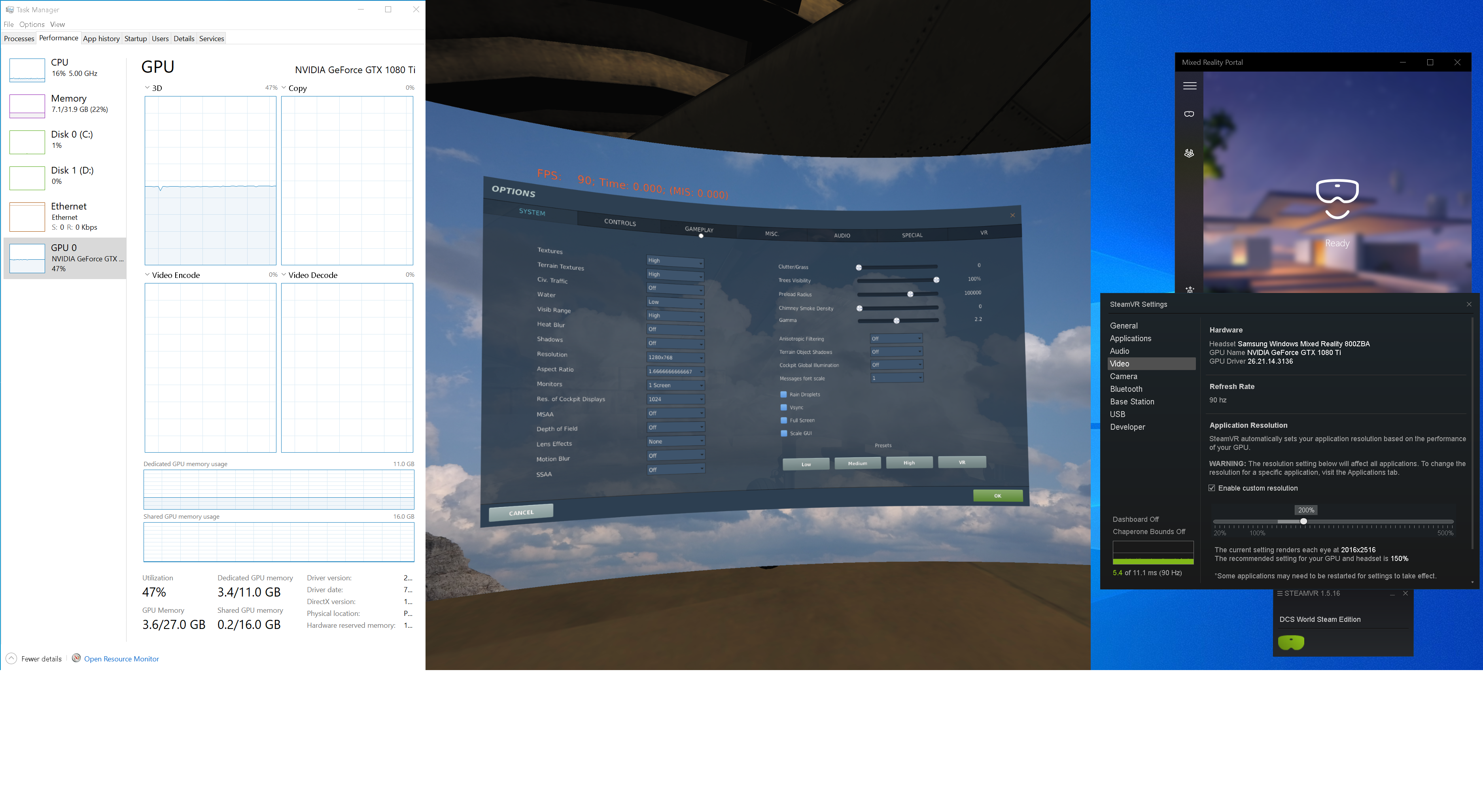1483x812 pixels.
Task: Click the SteamVR frame timing graph
Action: click(1153, 552)
